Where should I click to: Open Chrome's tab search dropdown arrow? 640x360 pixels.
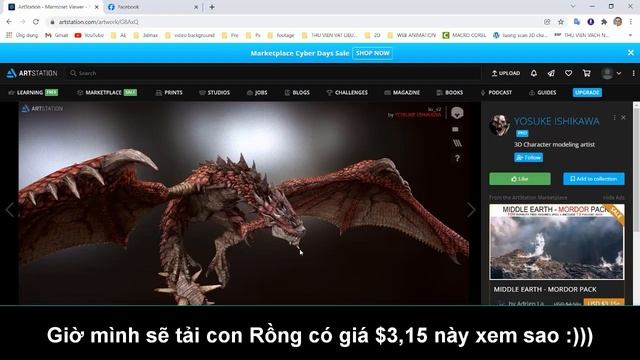pyautogui.click(x=573, y=7)
